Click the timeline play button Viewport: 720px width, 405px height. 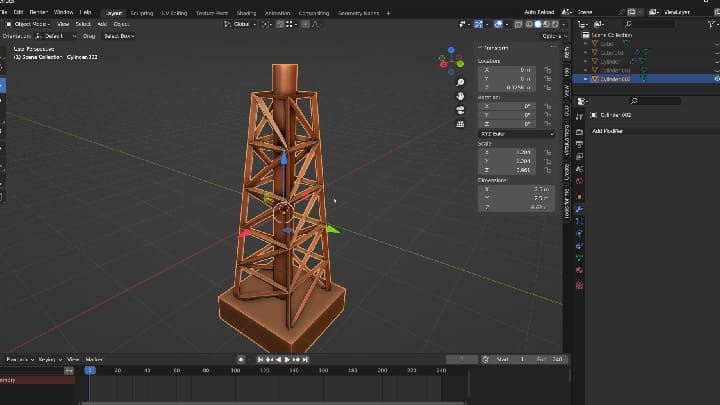(x=287, y=360)
